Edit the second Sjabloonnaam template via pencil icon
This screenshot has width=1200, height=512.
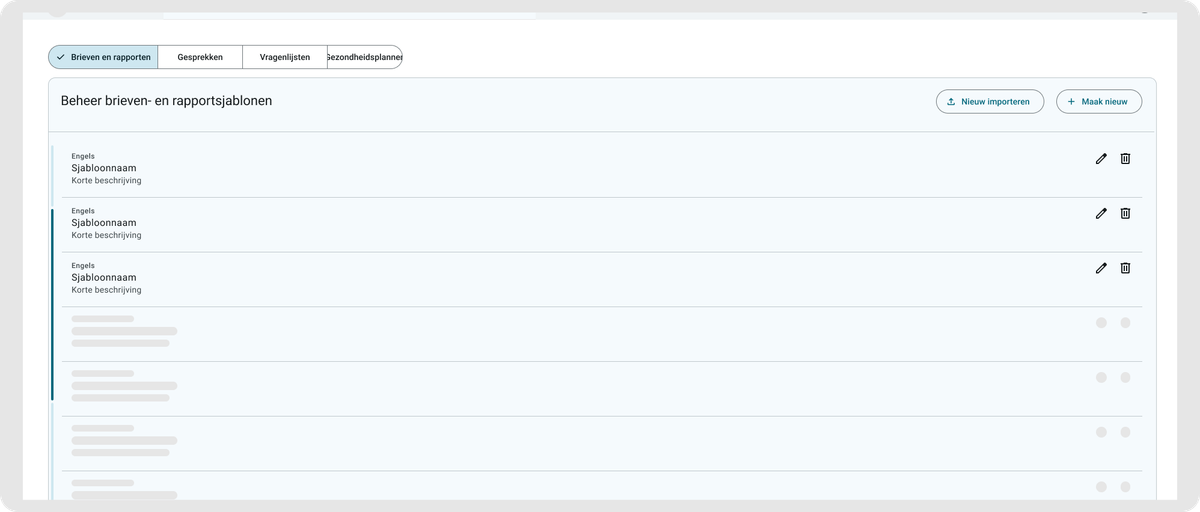click(x=1101, y=213)
